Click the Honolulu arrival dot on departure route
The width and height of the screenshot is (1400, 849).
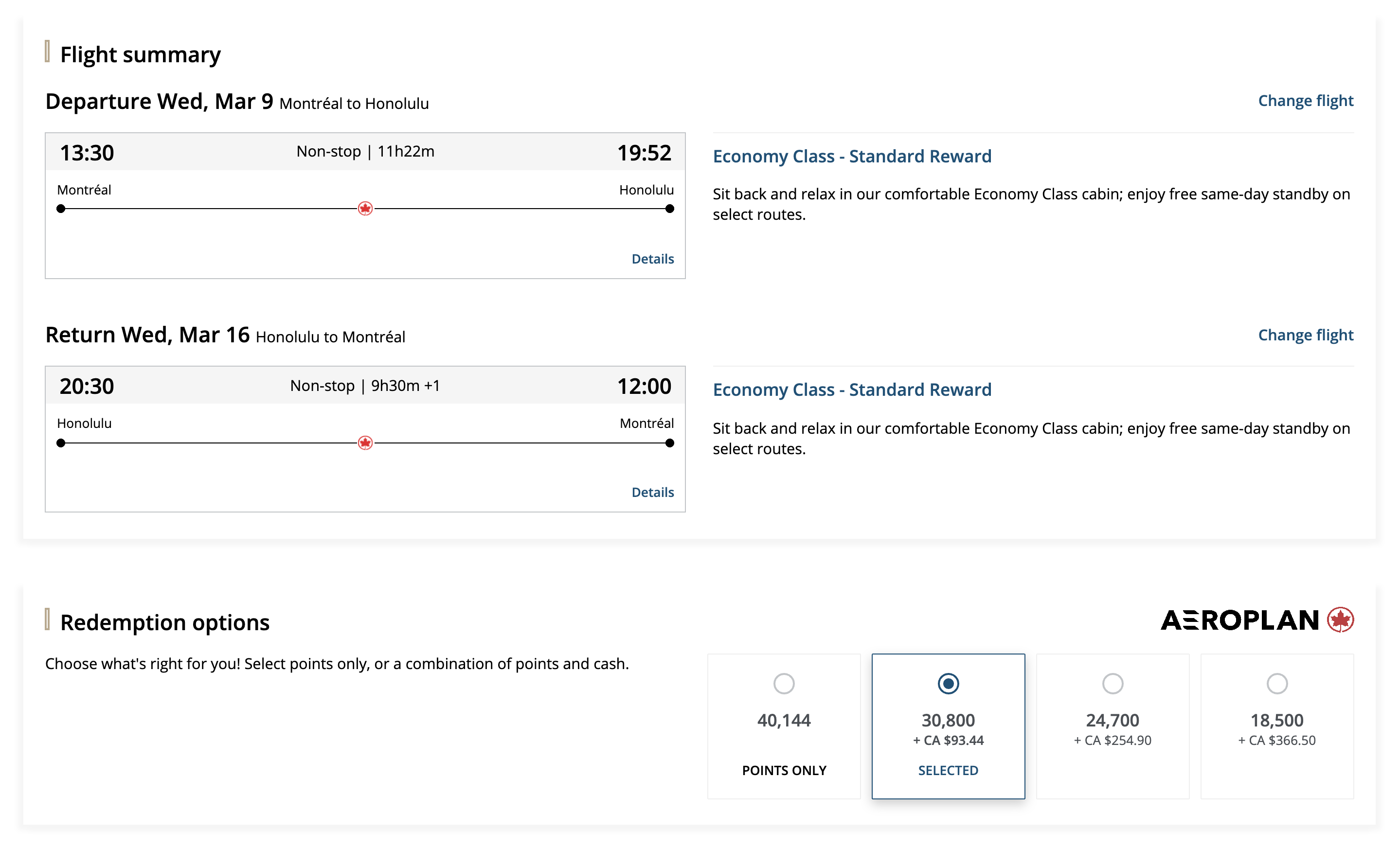[670, 209]
